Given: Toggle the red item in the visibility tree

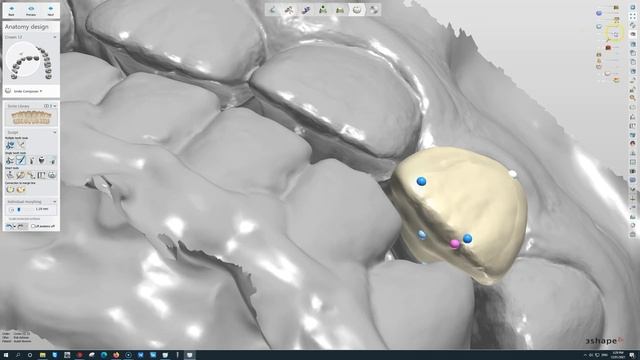Looking at the screenshot, I should [x=608, y=48].
